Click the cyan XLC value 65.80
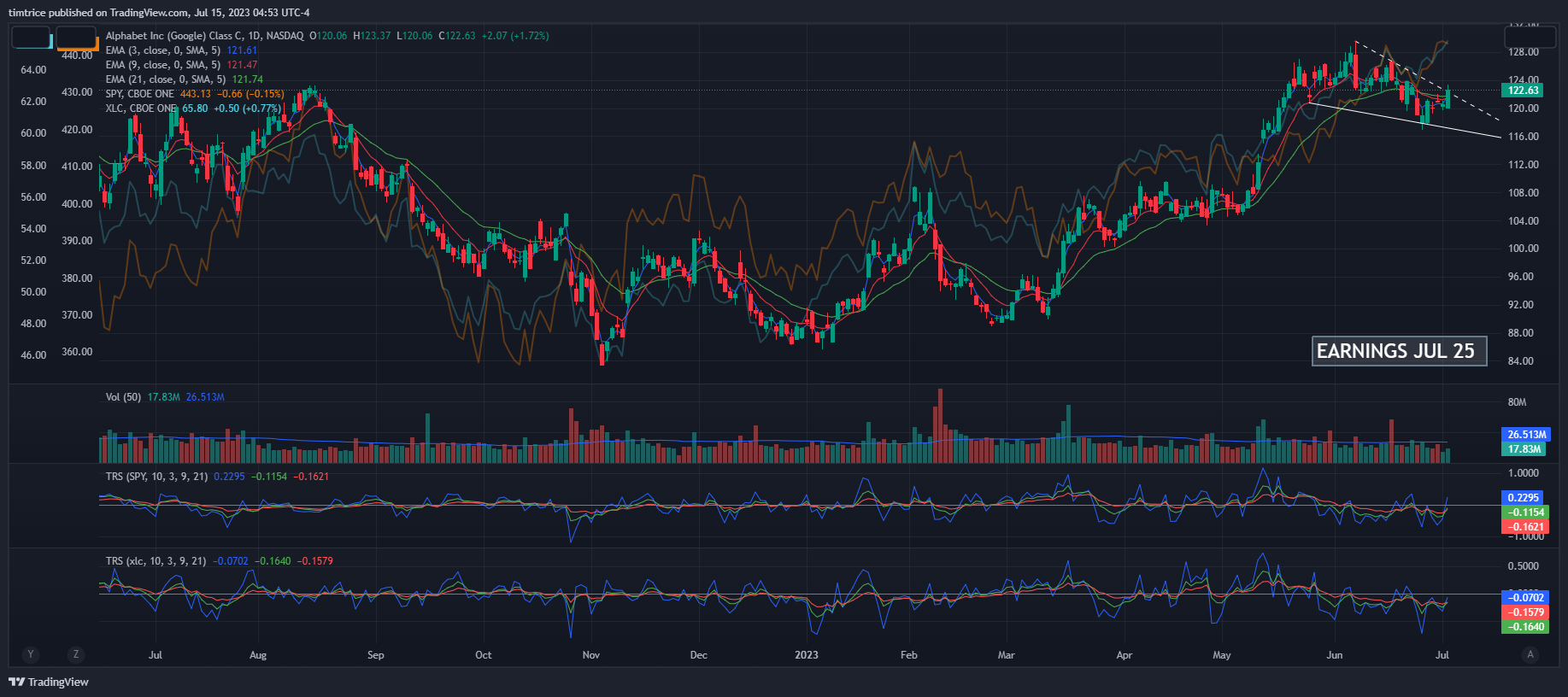 (195, 108)
